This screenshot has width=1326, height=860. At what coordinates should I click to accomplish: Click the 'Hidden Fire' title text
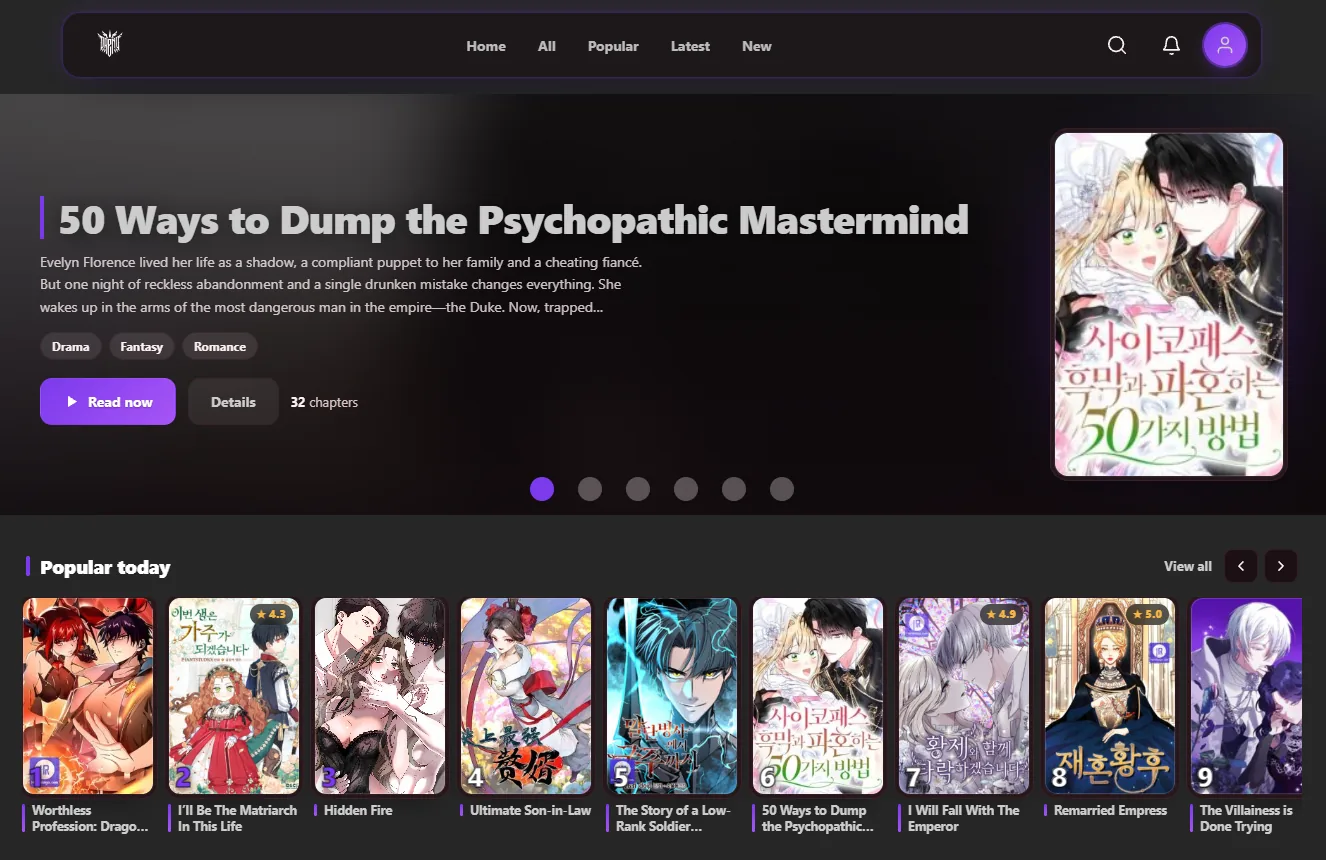358,810
